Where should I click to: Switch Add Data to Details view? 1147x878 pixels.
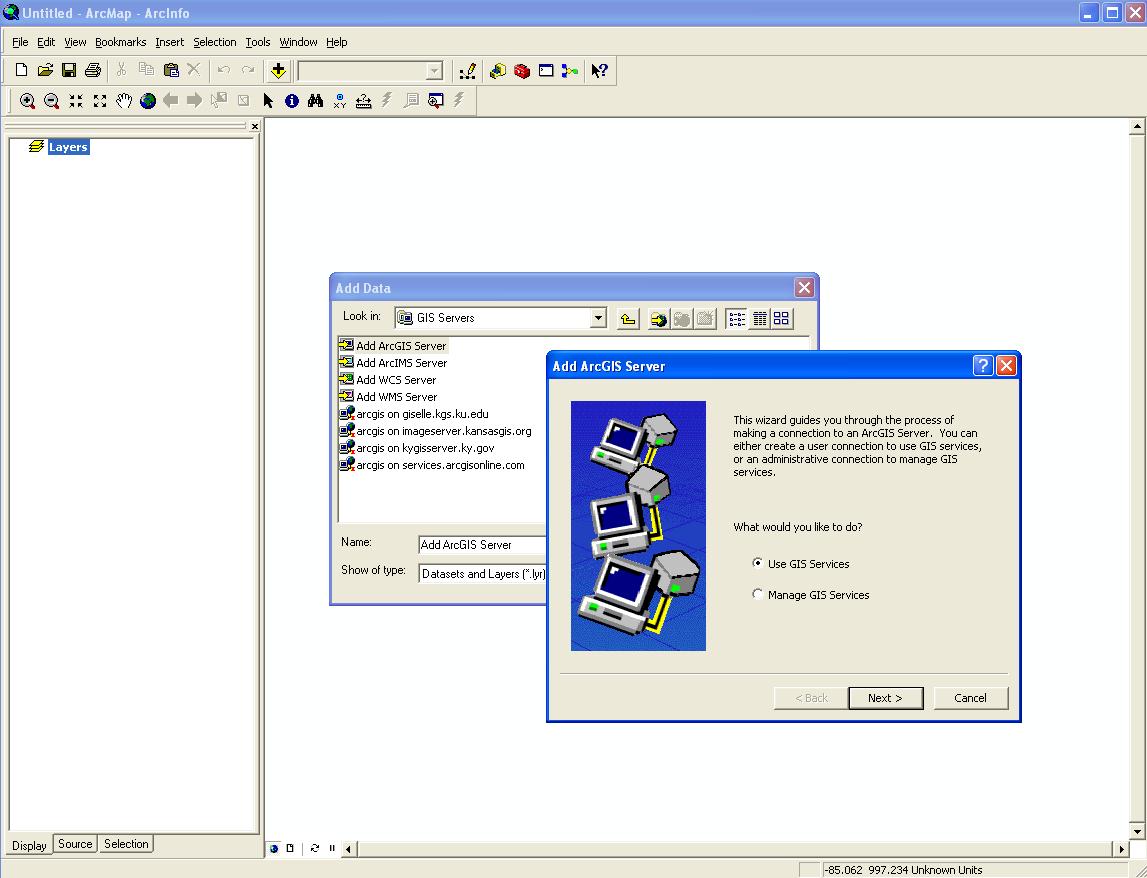[760, 318]
